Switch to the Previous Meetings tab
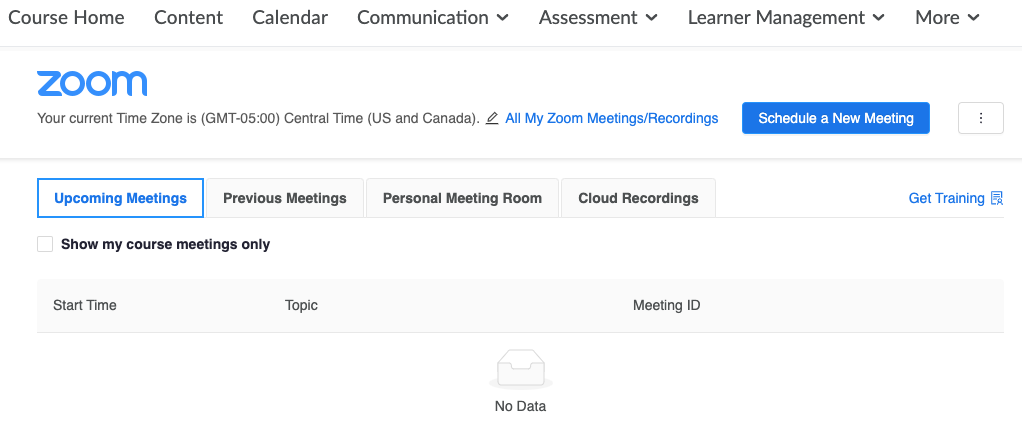1022x423 pixels. tap(284, 198)
